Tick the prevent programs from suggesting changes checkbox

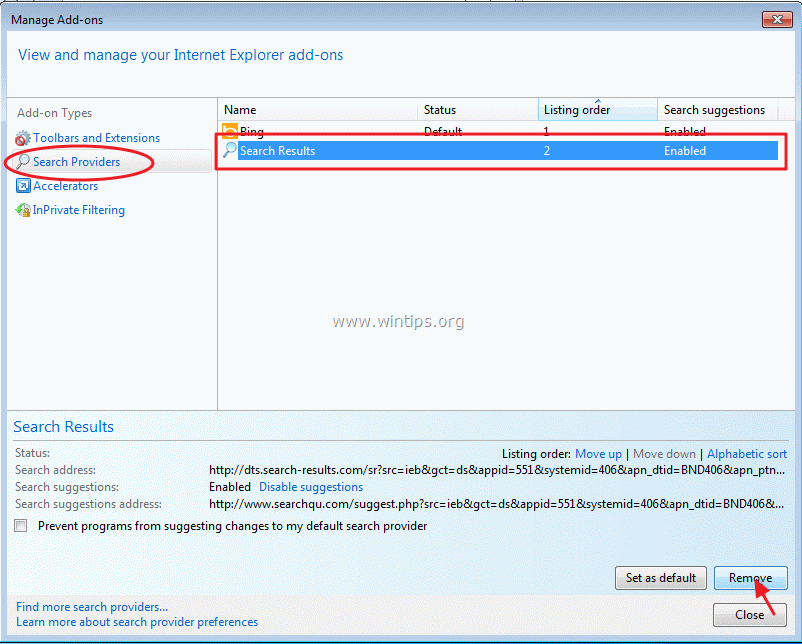point(21,525)
